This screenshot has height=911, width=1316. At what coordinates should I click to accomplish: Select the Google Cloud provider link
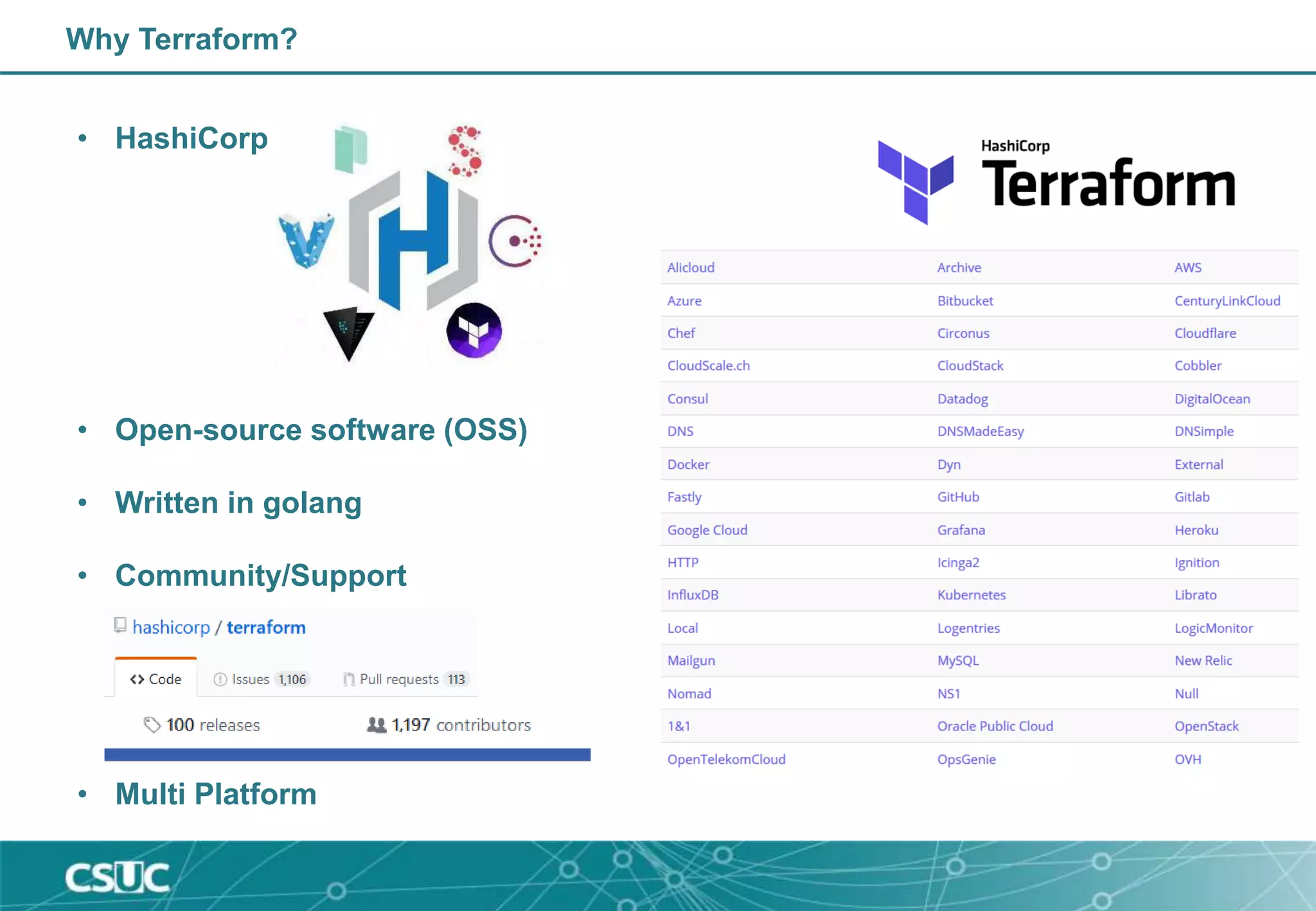tap(707, 530)
